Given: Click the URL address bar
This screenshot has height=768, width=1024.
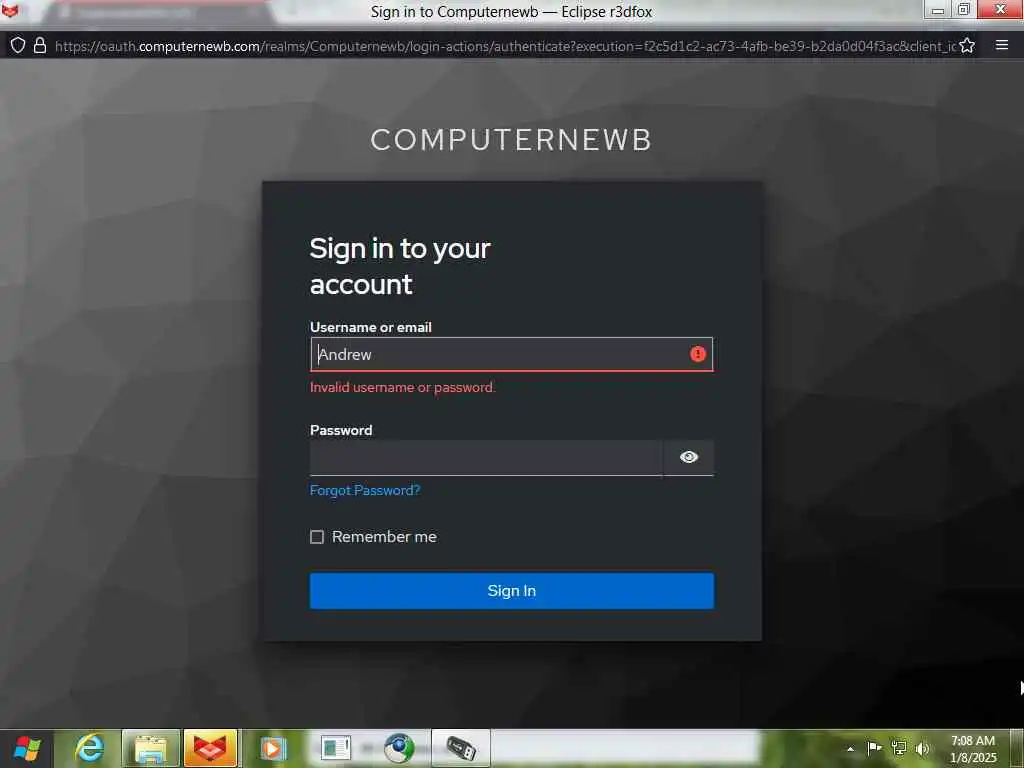Looking at the screenshot, I should [505, 46].
